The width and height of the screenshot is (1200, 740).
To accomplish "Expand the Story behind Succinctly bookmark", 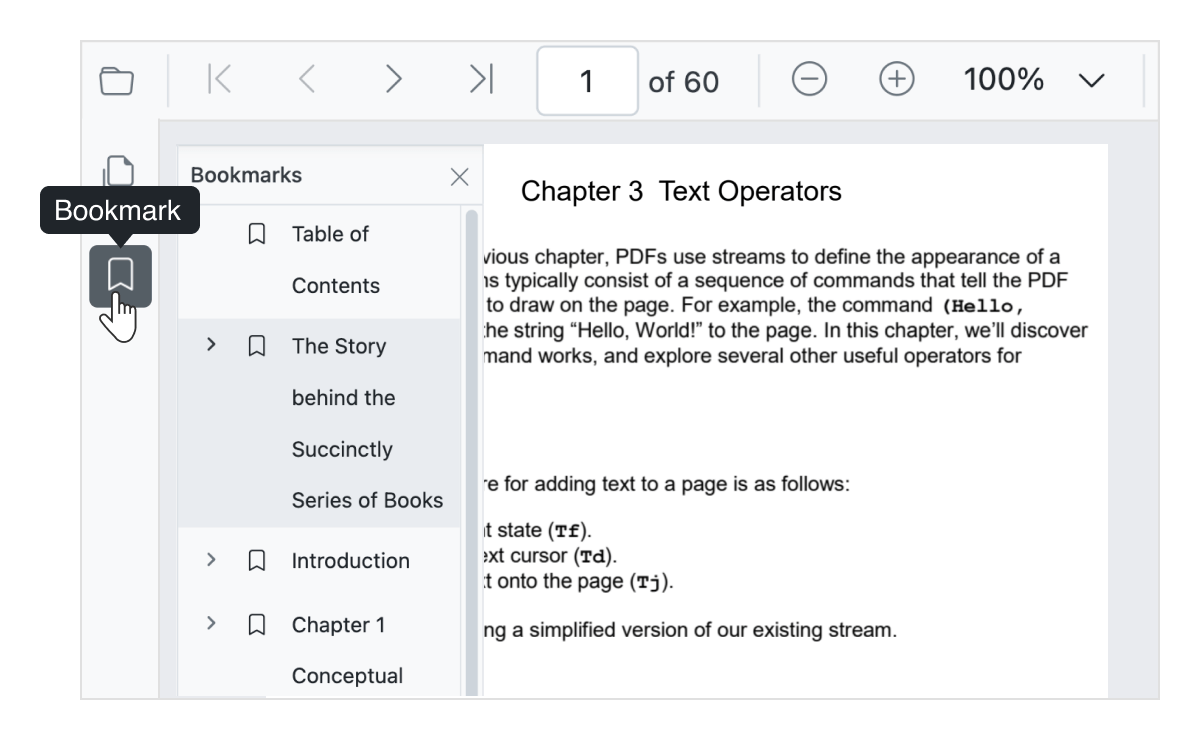I will (x=211, y=345).
